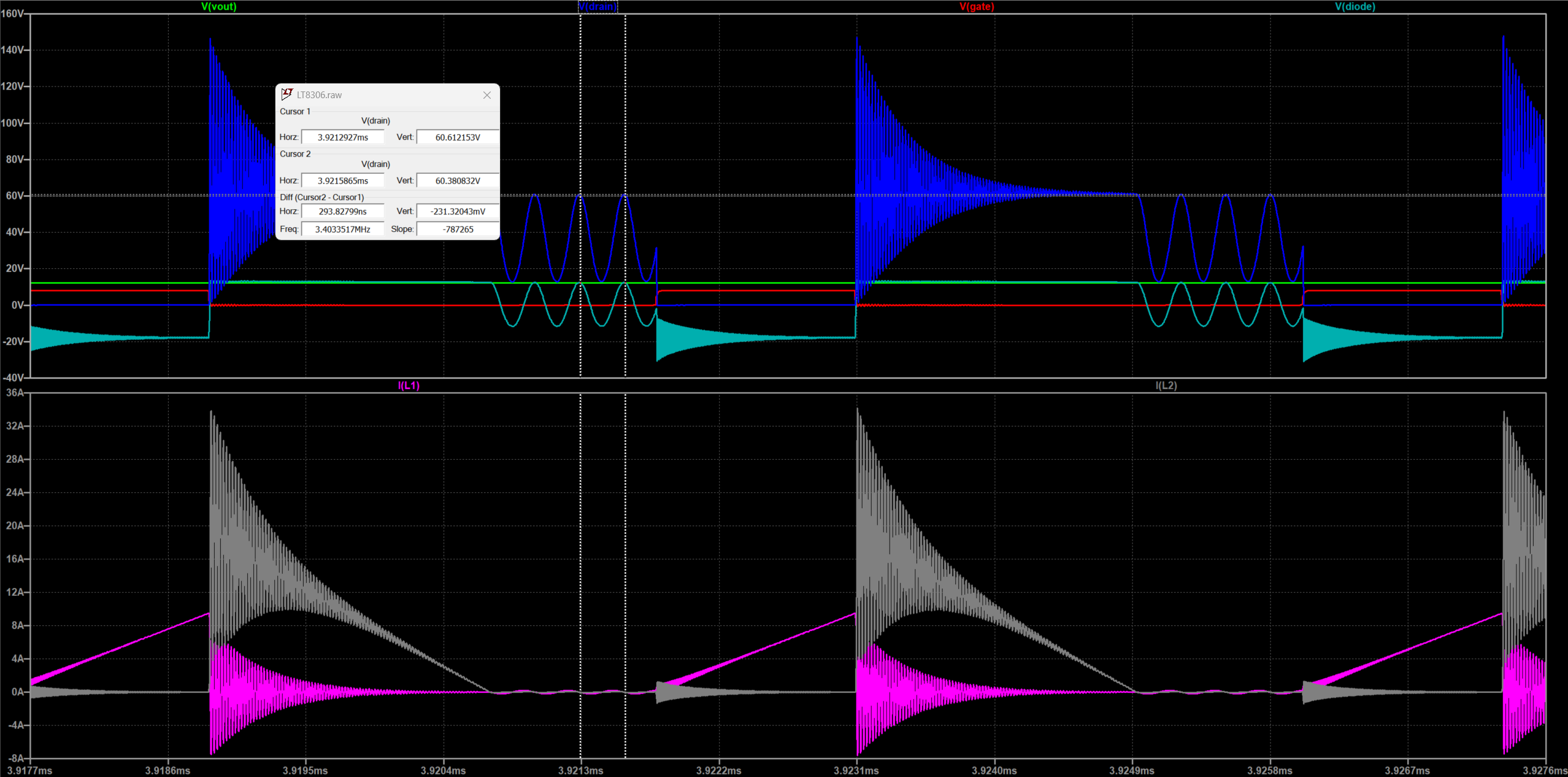This screenshot has height=777, width=1568.
Task: Click the LT logo icon in cursor dialog
Action: [286, 94]
